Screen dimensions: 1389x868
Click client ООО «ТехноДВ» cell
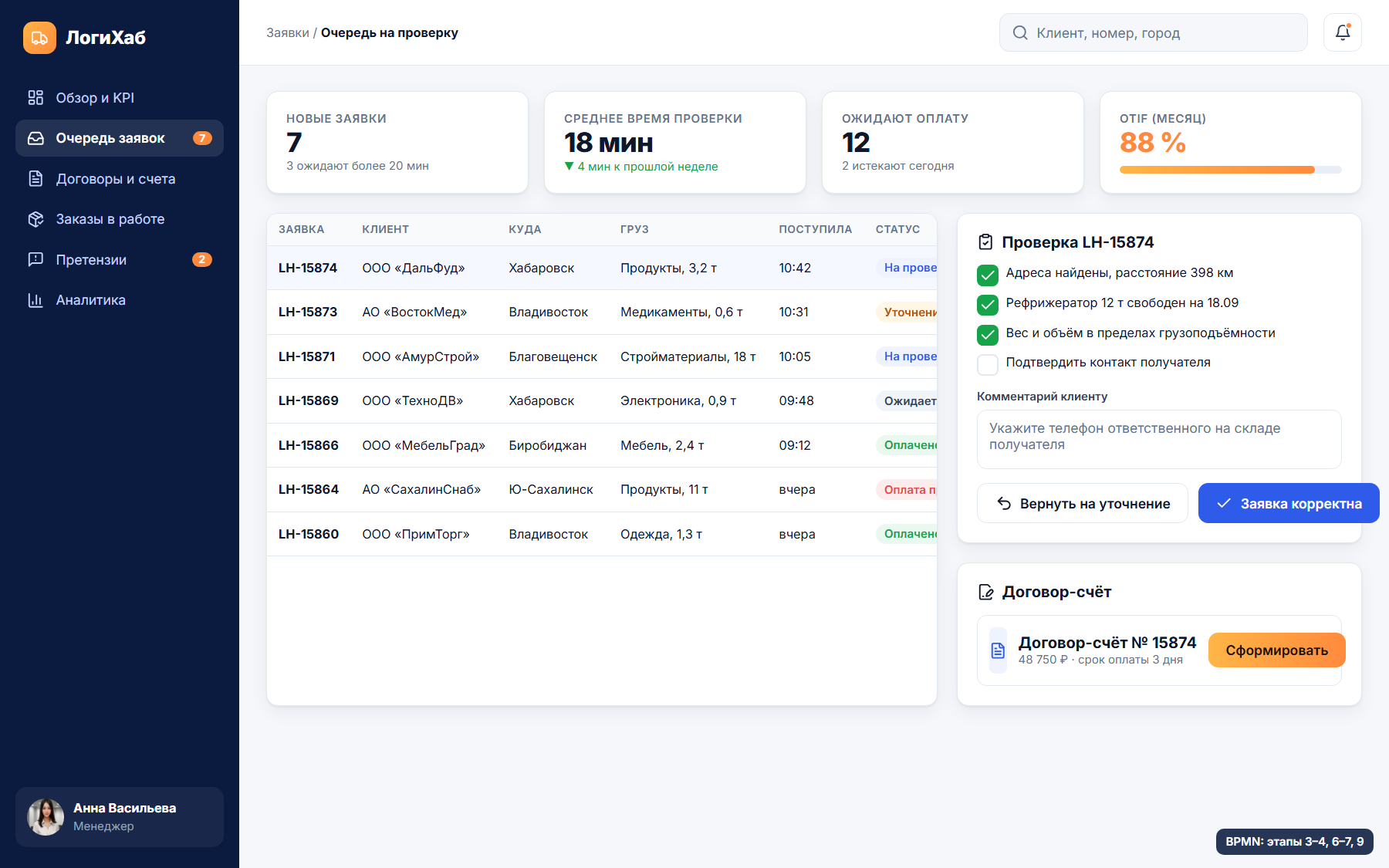click(413, 401)
